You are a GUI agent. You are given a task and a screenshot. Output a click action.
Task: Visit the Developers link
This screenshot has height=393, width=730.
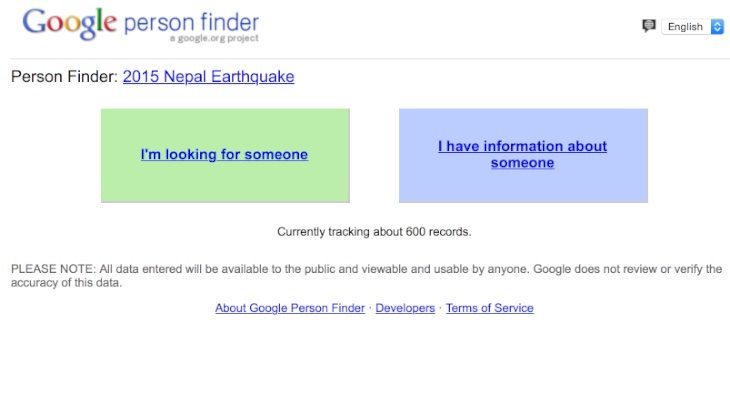tap(405, 308)
